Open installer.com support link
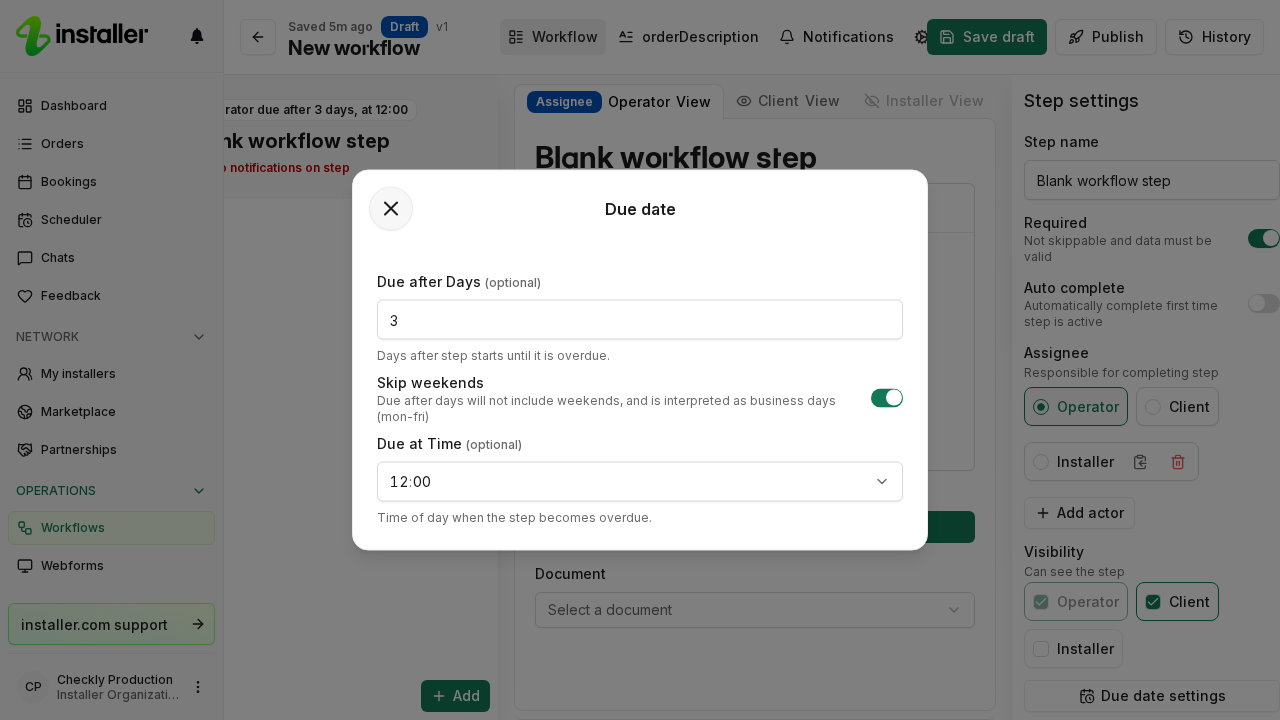Screen dimensions: 1280x720 tap(111, 624)
